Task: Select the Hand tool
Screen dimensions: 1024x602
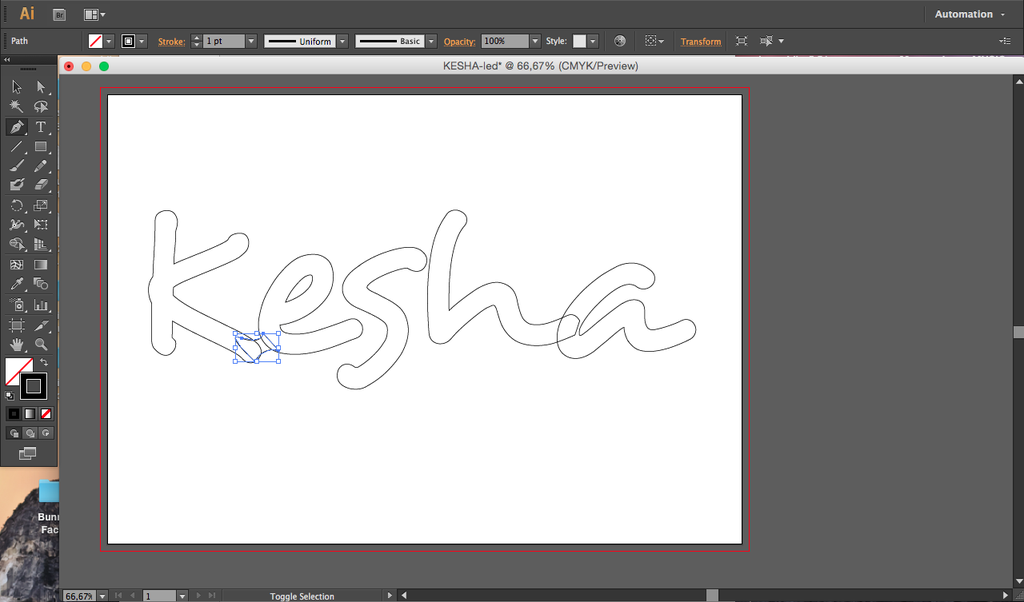Action: pos(16,344)
